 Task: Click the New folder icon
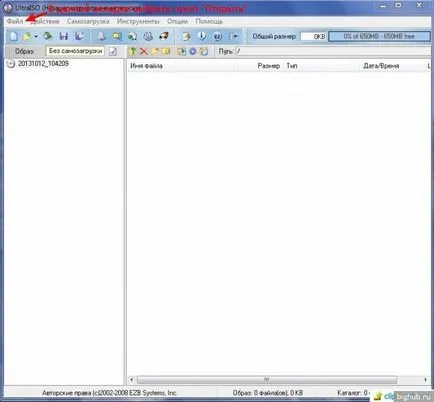[x=155, y=51]
